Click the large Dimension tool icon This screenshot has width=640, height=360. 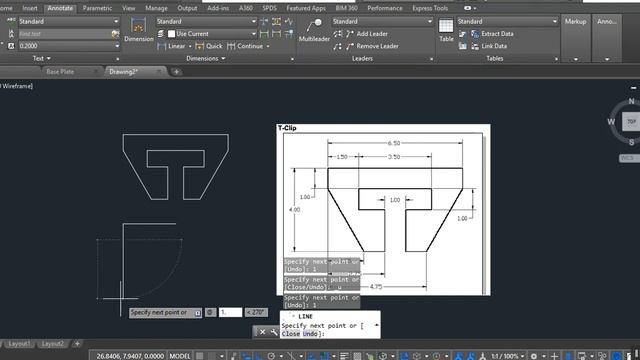tap(138, 26)
